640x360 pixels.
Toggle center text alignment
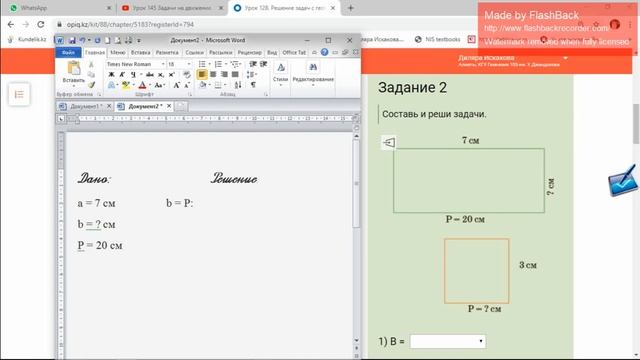(x=213, y=74)
